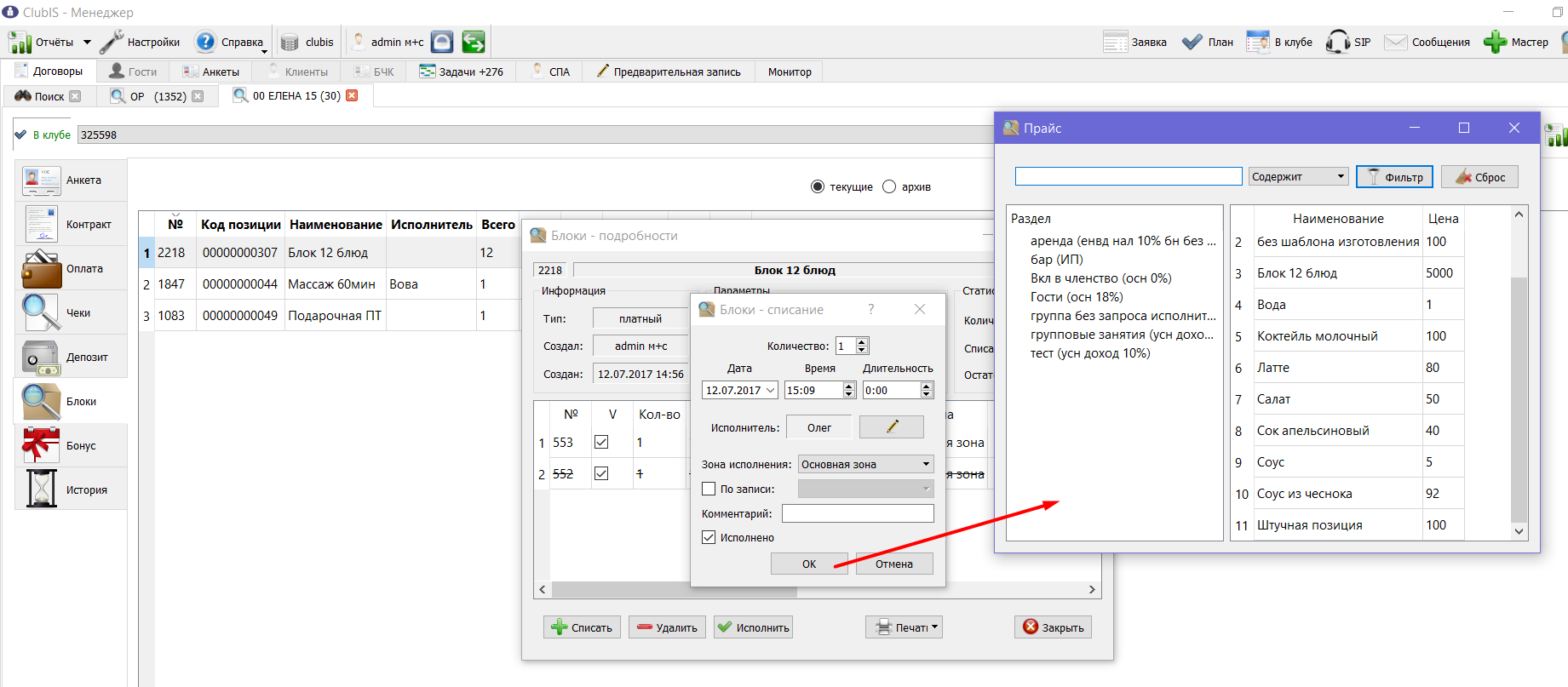Open the Оплата wallet icon

(x=41, y=268)
